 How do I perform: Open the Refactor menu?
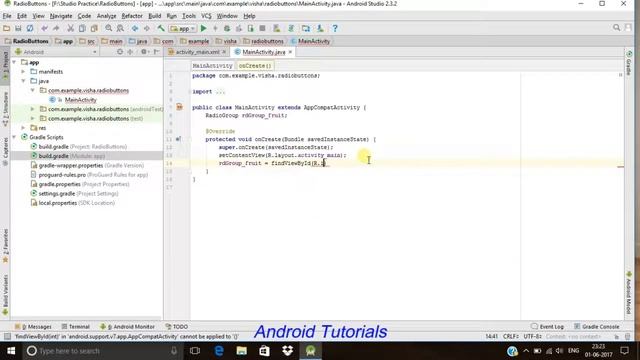[132, 16]
